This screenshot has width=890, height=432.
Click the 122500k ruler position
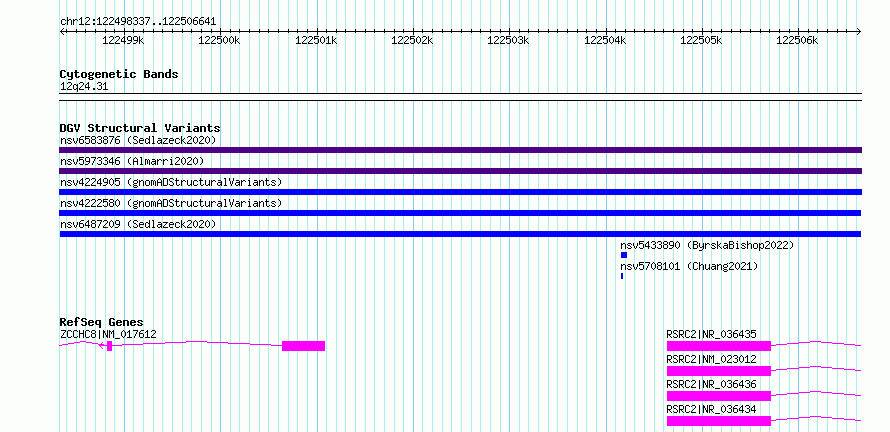pyautogui.click(x=220, y=40)
